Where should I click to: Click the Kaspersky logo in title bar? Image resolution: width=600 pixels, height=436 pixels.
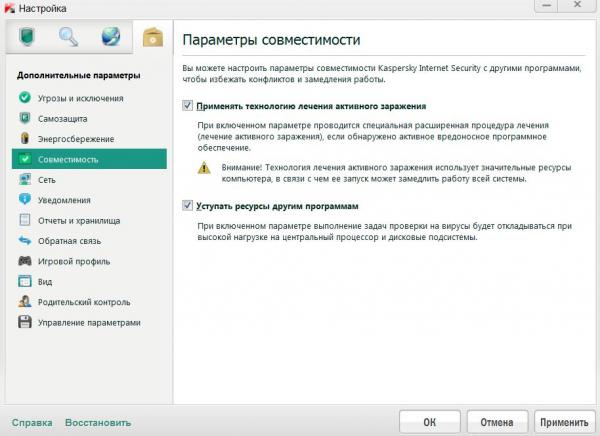tap(9, 8)
